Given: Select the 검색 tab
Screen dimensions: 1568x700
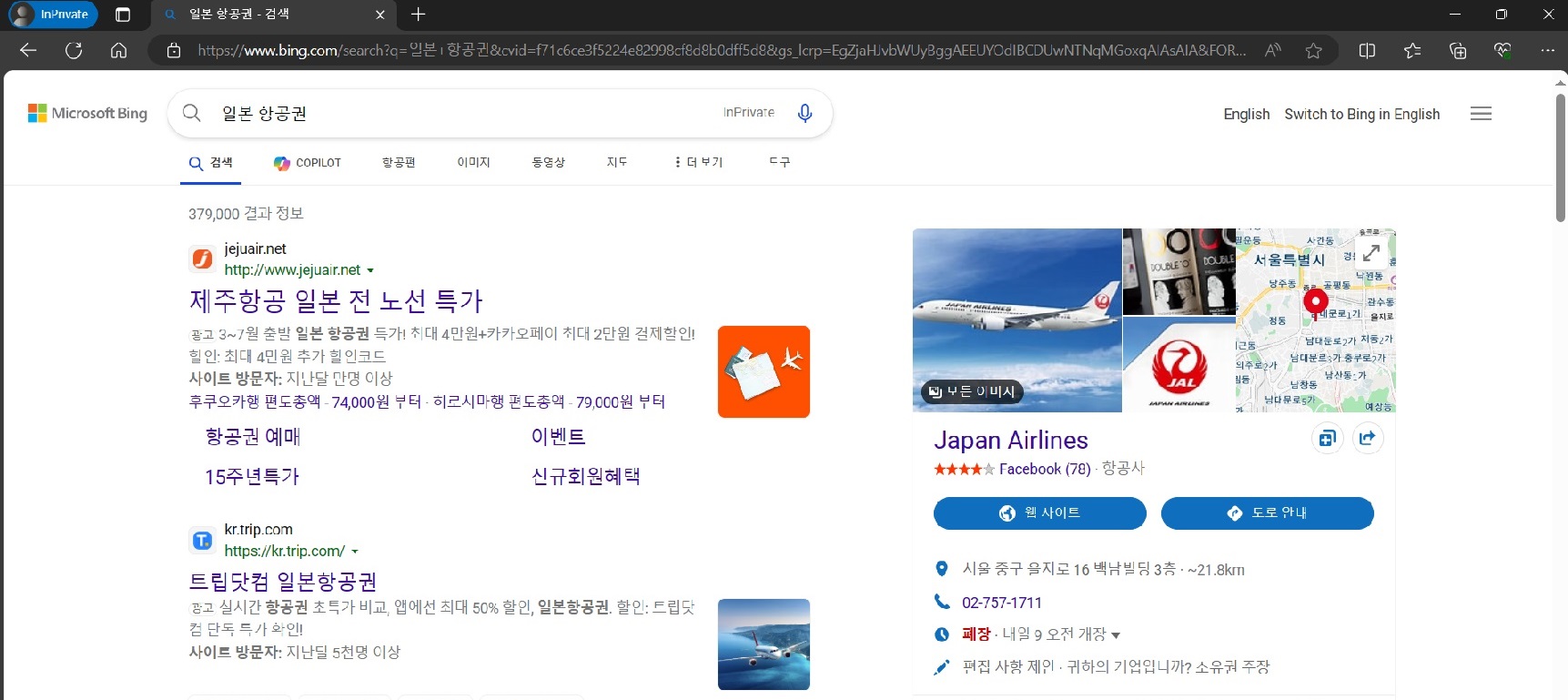Looking at the screenshot, I should tap(210, 163).
